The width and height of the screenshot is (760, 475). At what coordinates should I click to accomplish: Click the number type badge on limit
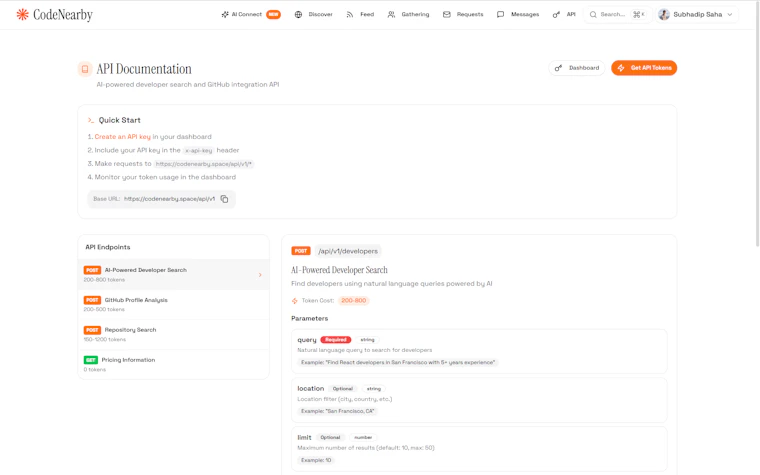(363, 438)
